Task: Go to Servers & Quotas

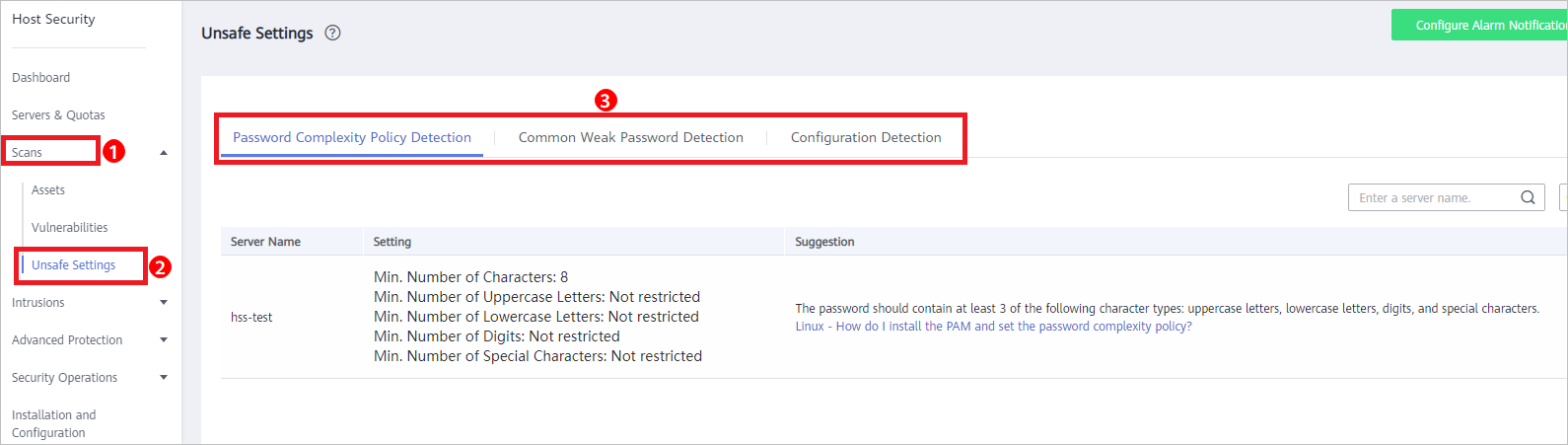Action: coord(58,115)
